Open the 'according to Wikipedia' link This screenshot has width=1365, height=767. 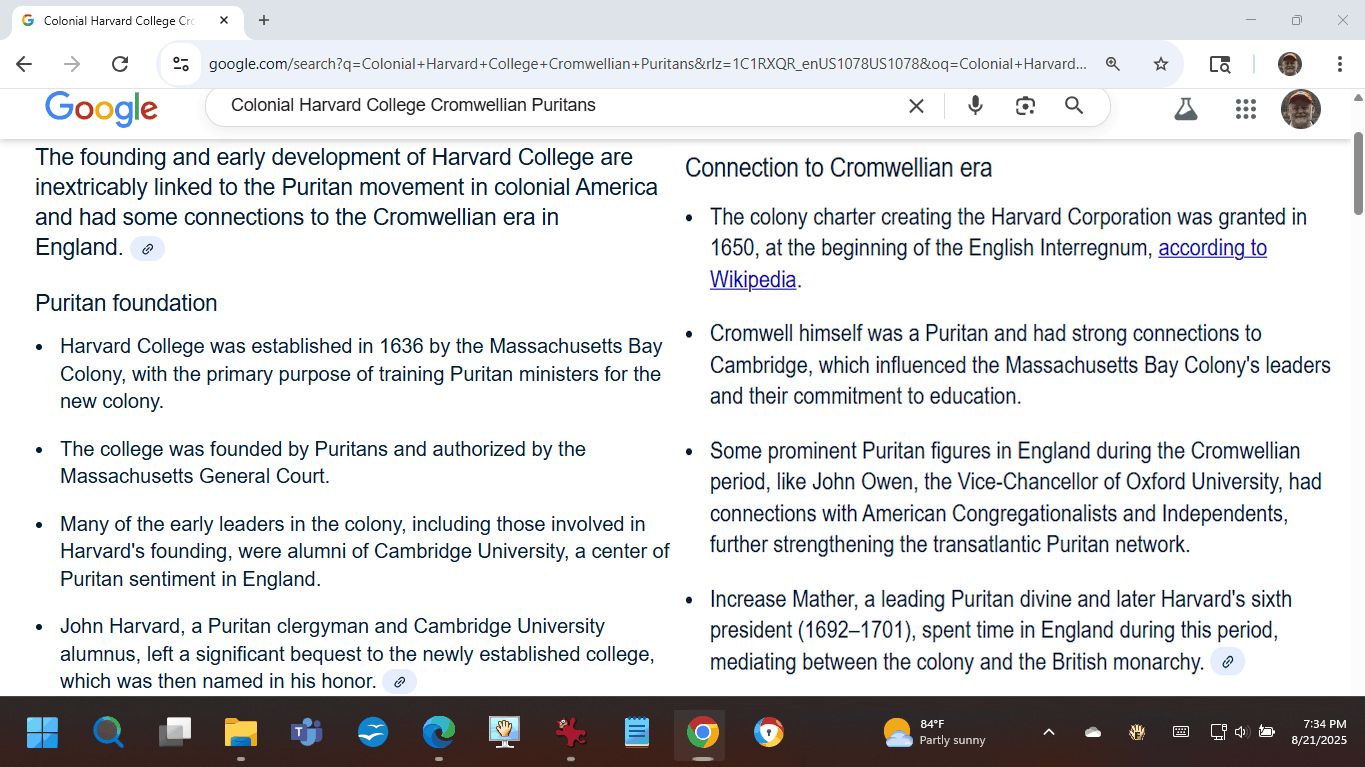coord(1211,248)
